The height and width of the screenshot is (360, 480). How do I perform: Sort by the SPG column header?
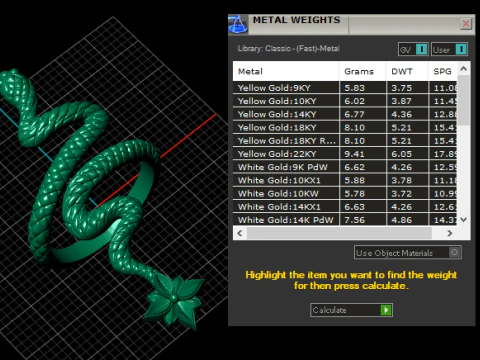443,71
